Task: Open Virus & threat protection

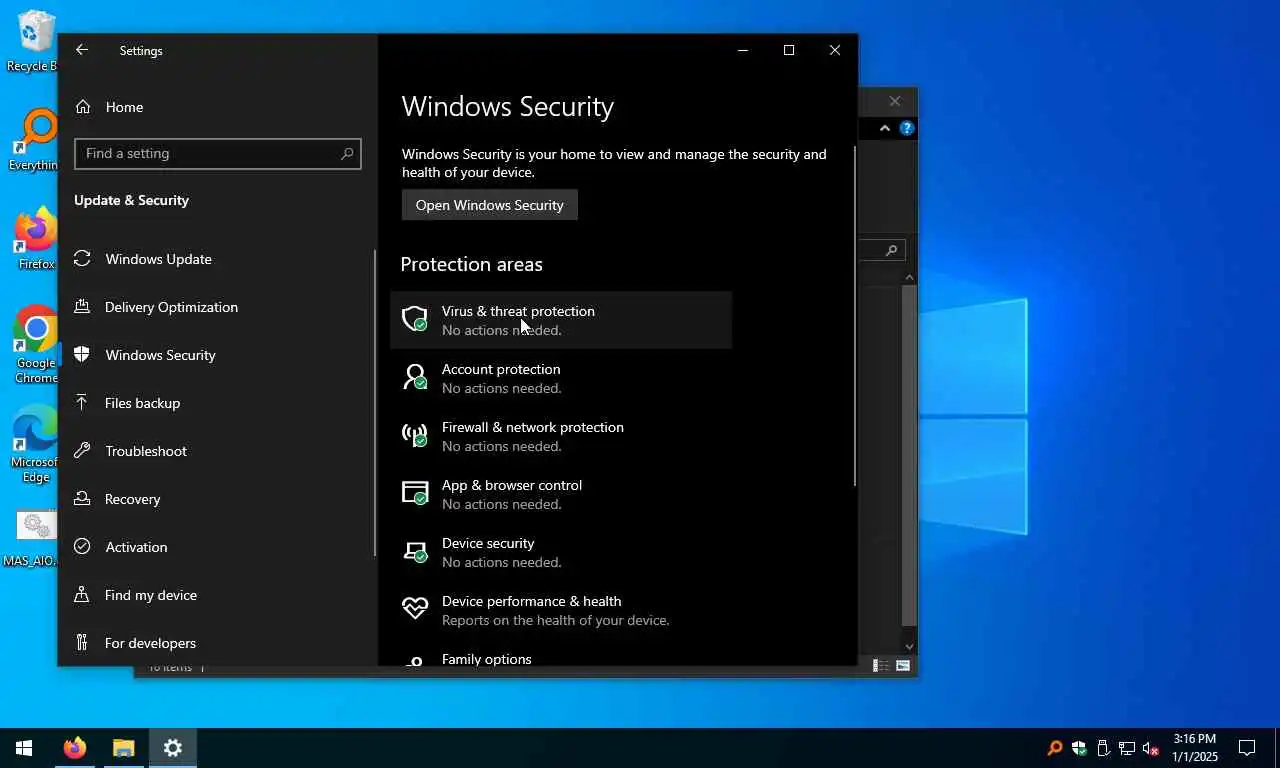Action: click(561, 320)
